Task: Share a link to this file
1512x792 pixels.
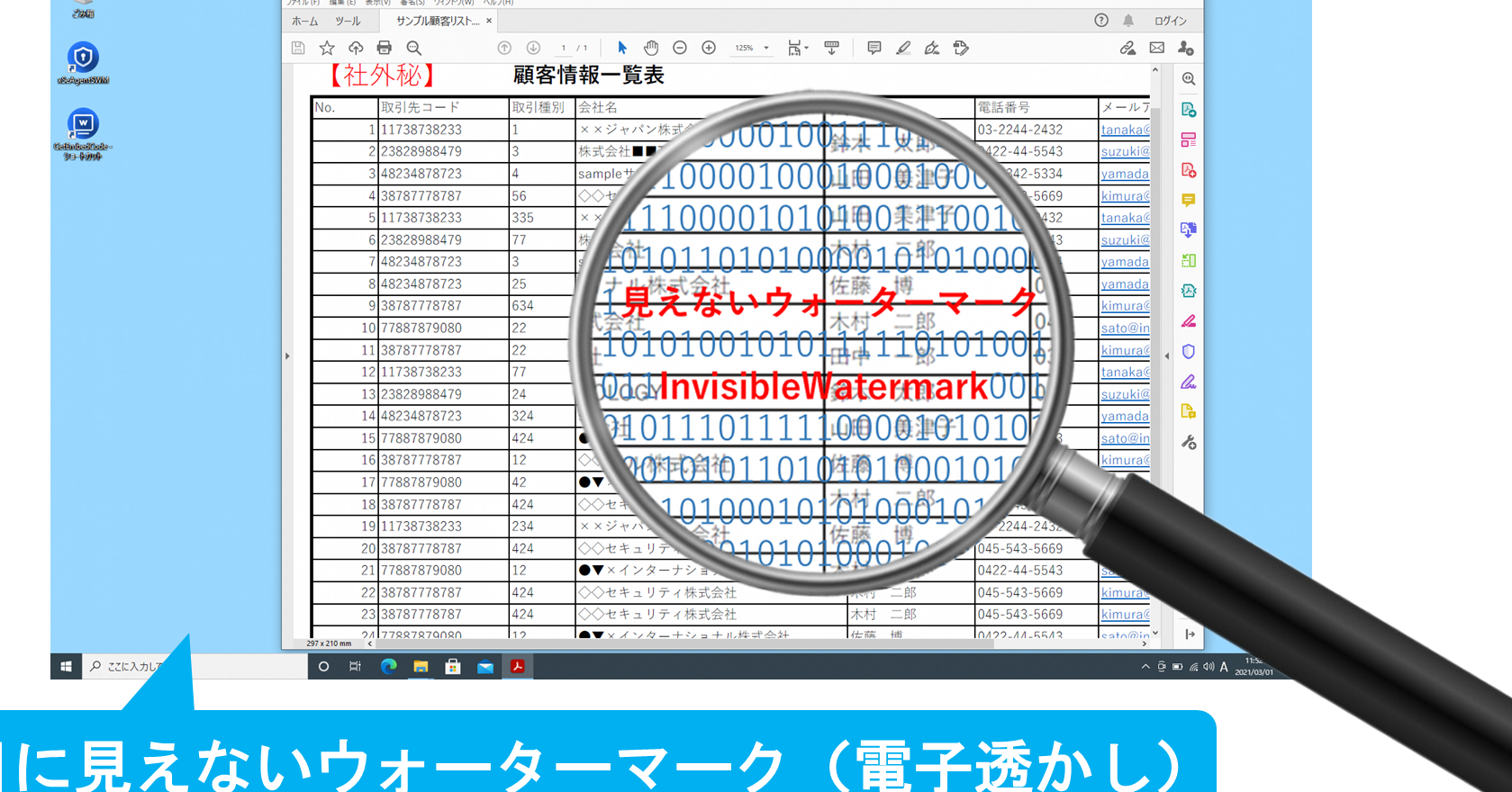Action: (x=1127, y=48)
